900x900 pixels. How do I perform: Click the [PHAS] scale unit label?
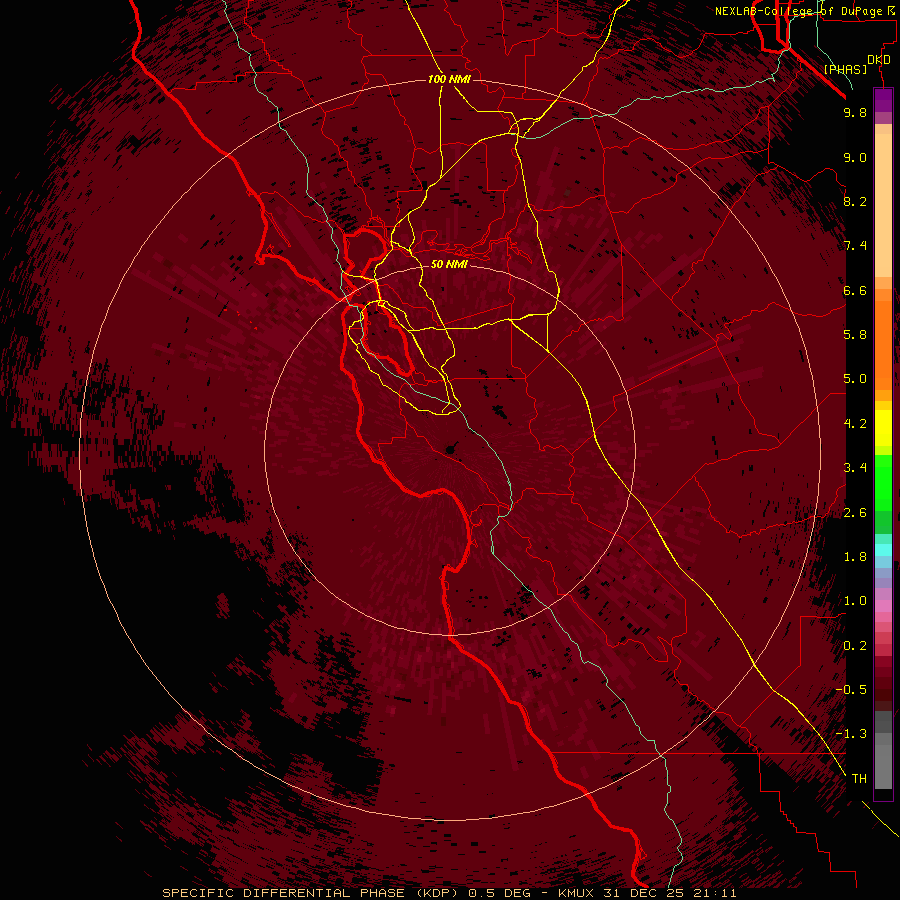tap(845, 70)
